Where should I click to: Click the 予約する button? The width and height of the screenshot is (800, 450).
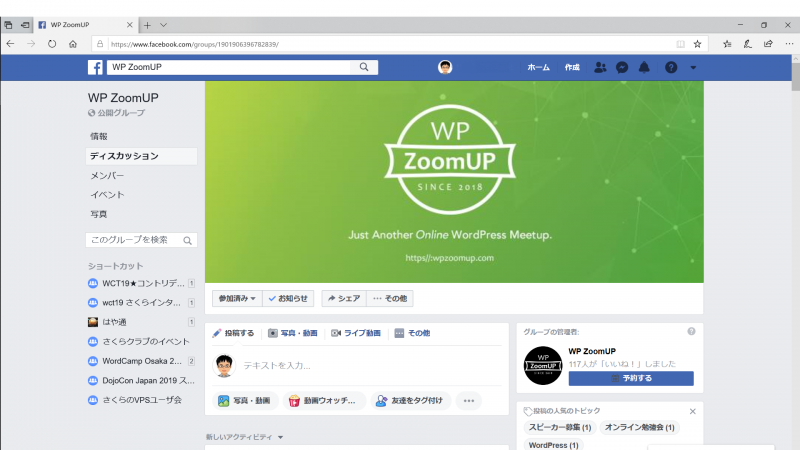pos(631,378)
